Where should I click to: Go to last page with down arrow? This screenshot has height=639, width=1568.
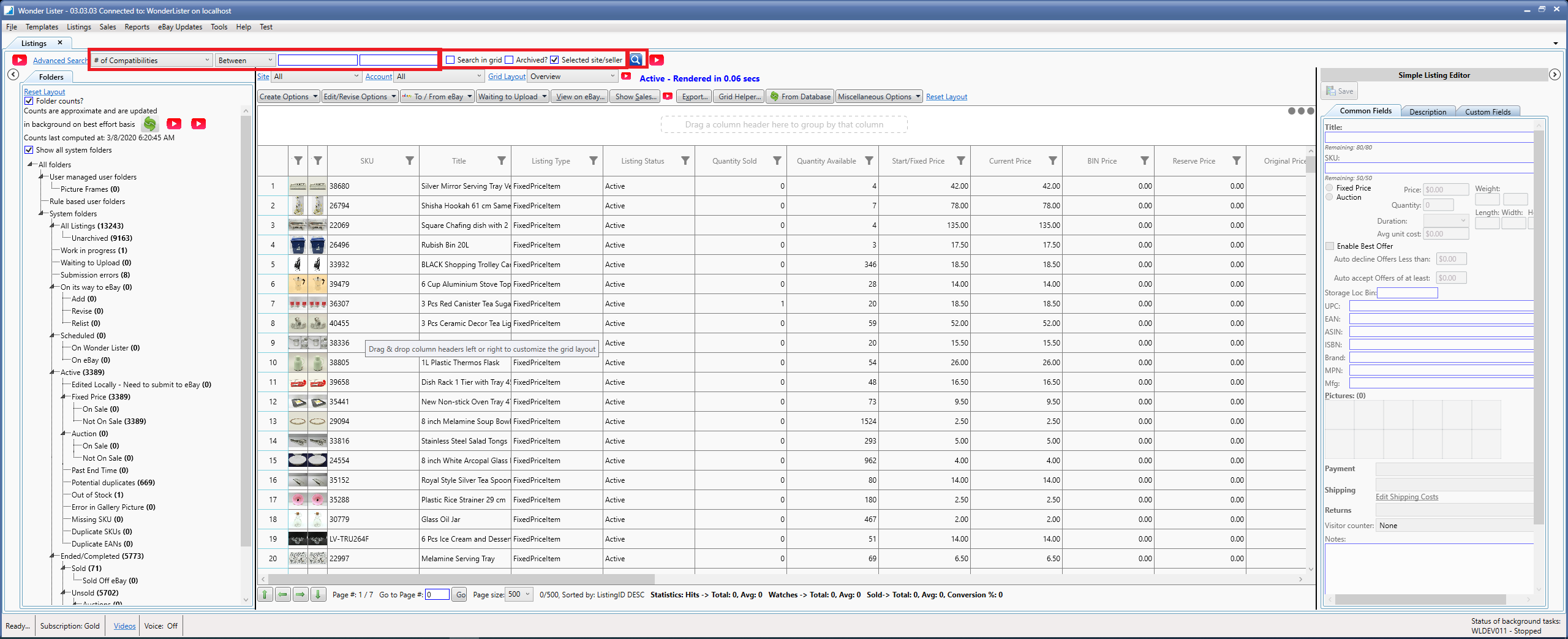[x=318, y=594]
